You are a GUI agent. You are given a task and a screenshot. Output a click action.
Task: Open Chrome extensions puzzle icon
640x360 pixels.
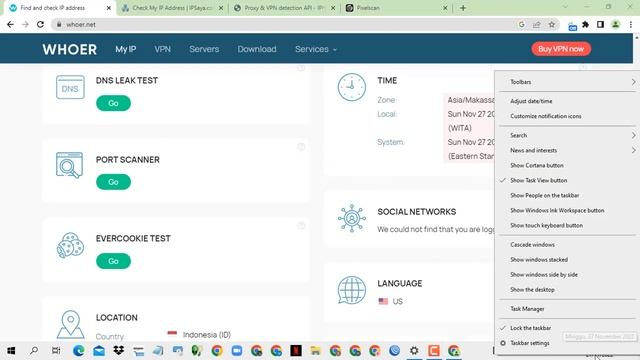(x=585, y=24)
